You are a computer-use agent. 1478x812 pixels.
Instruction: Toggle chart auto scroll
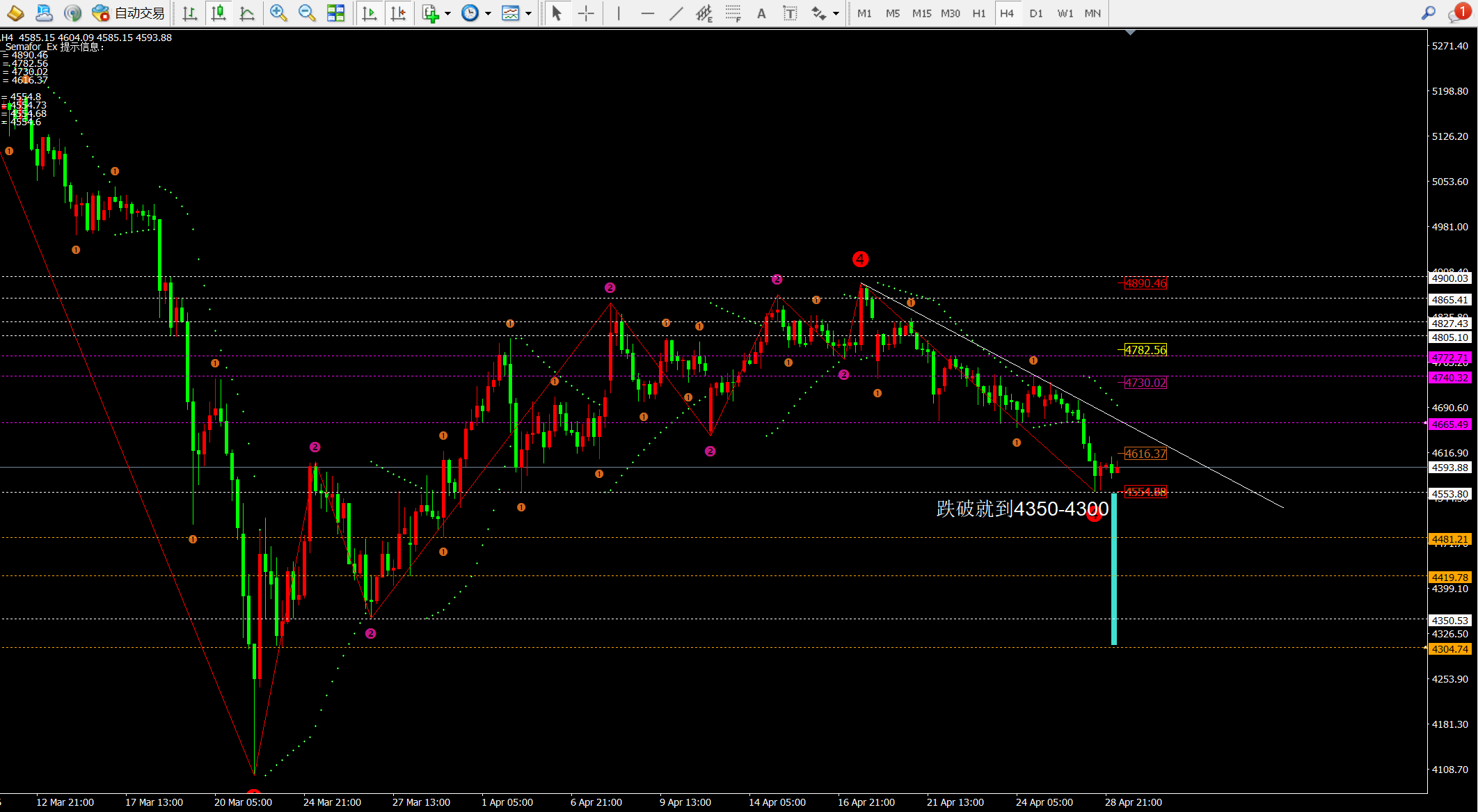pyautogui.click(x=369, y=13)
